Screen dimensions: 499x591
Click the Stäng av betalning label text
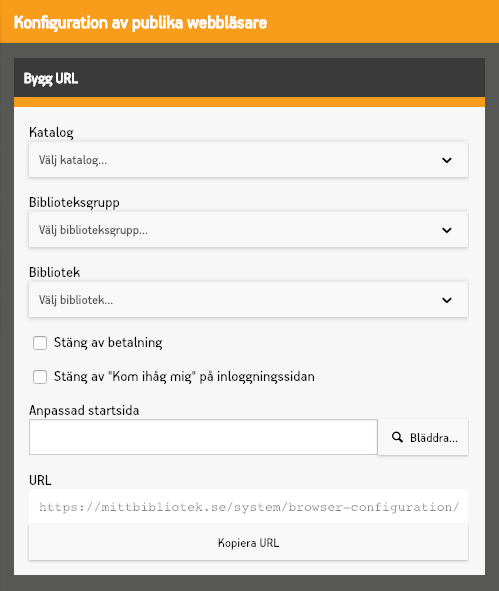(x=108, y=343)
